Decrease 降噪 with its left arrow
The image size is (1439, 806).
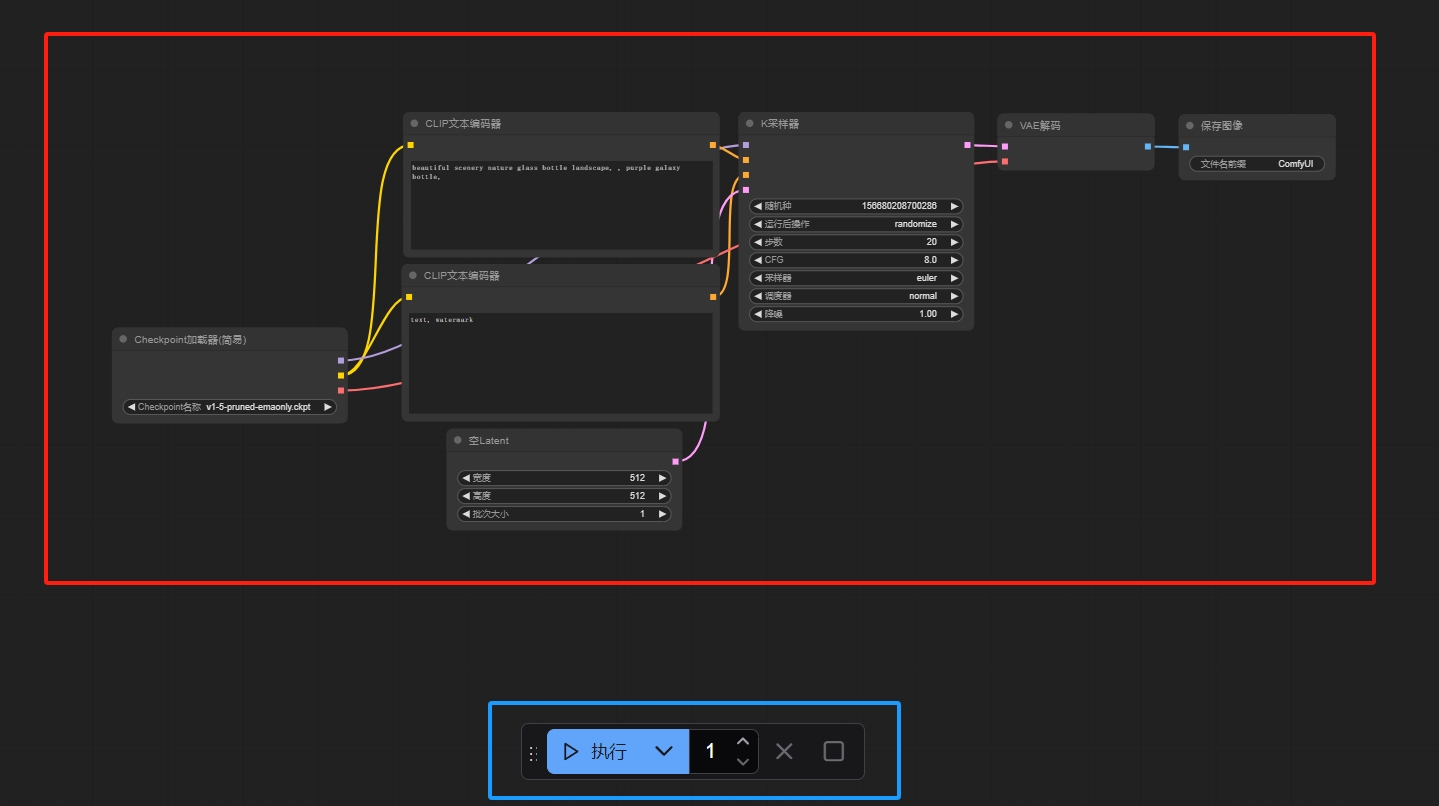758,314
